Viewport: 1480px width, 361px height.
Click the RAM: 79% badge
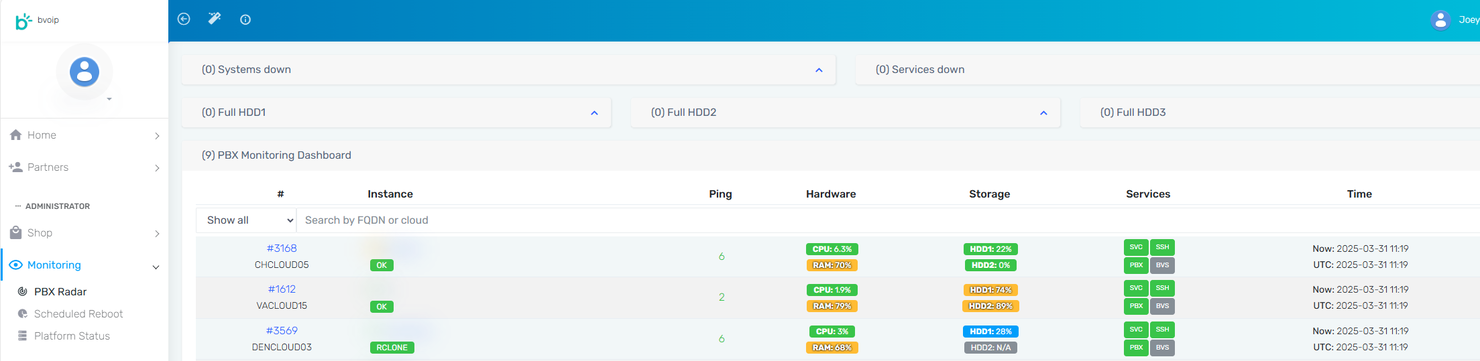[832, 306]
